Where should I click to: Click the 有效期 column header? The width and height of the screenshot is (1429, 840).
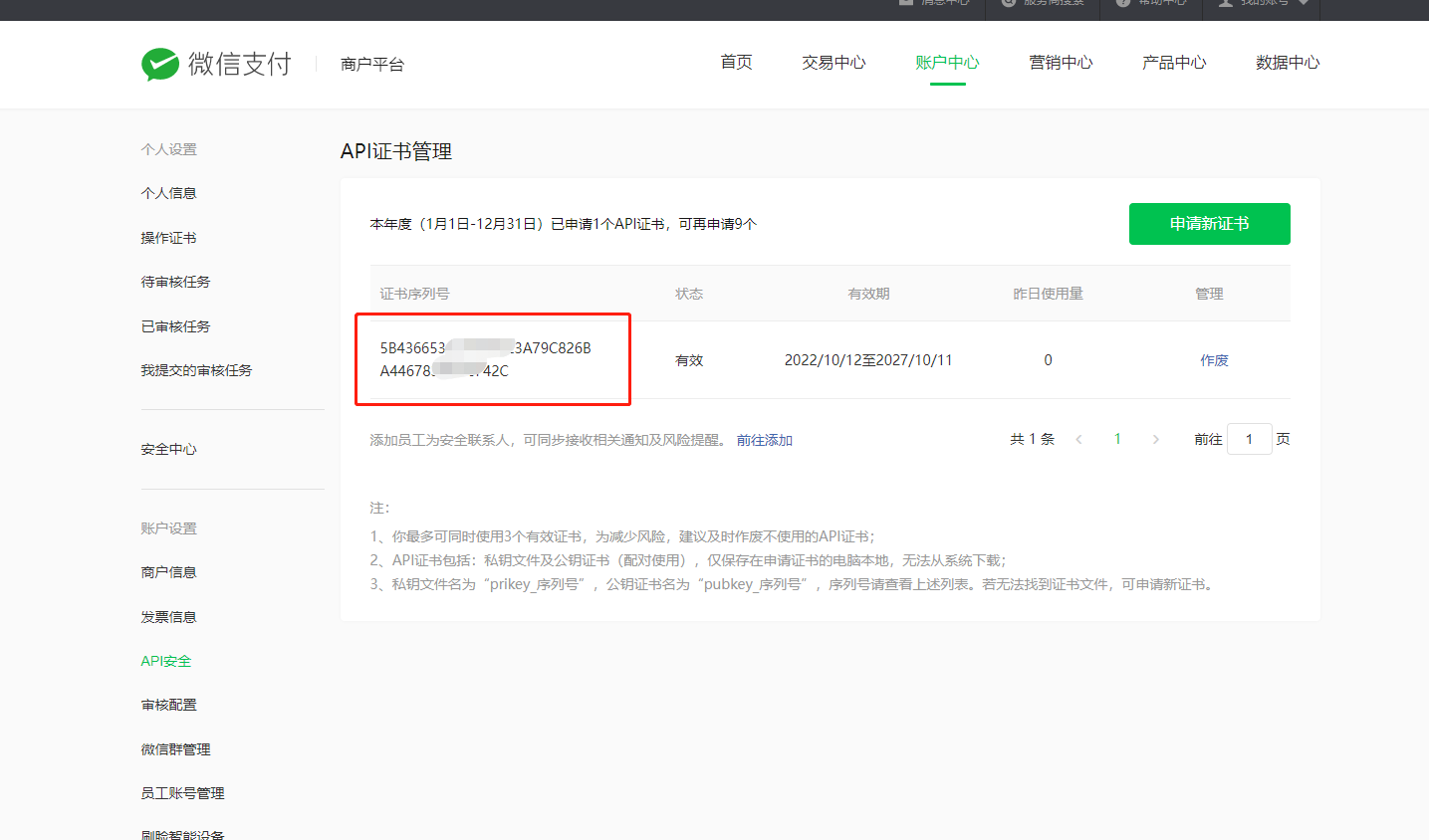click(x=868, y=294)
